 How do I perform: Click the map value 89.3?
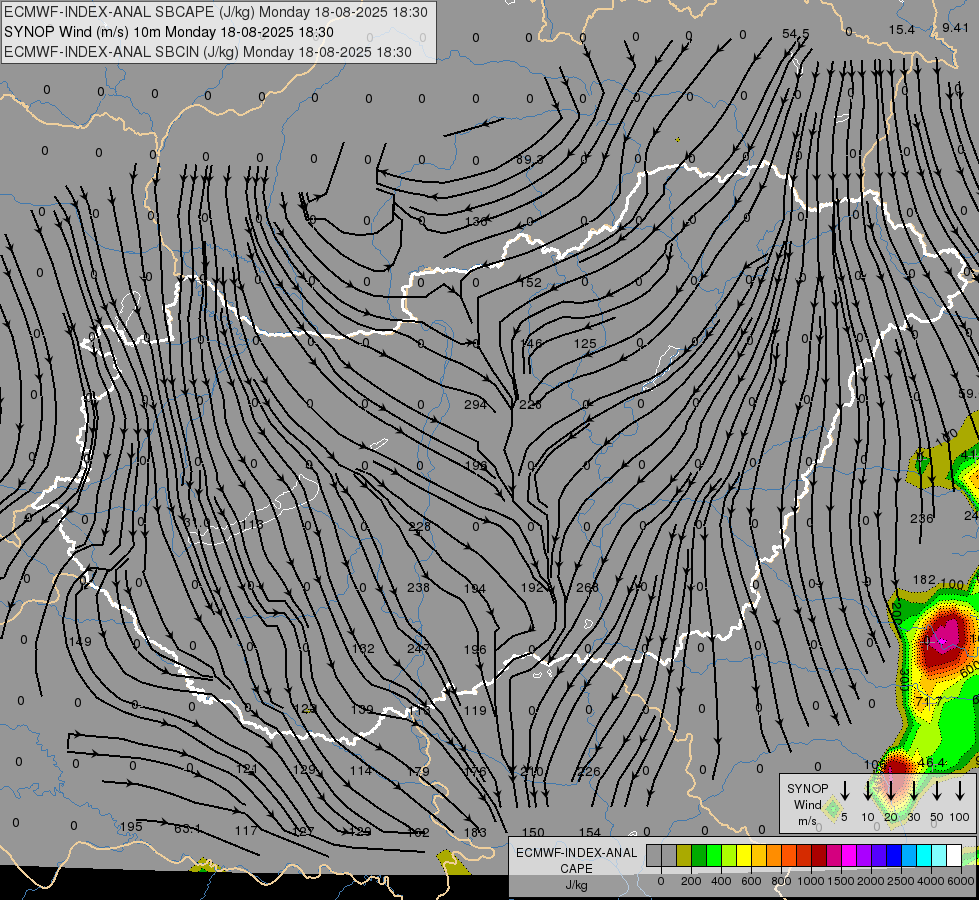tap(529, 160)
